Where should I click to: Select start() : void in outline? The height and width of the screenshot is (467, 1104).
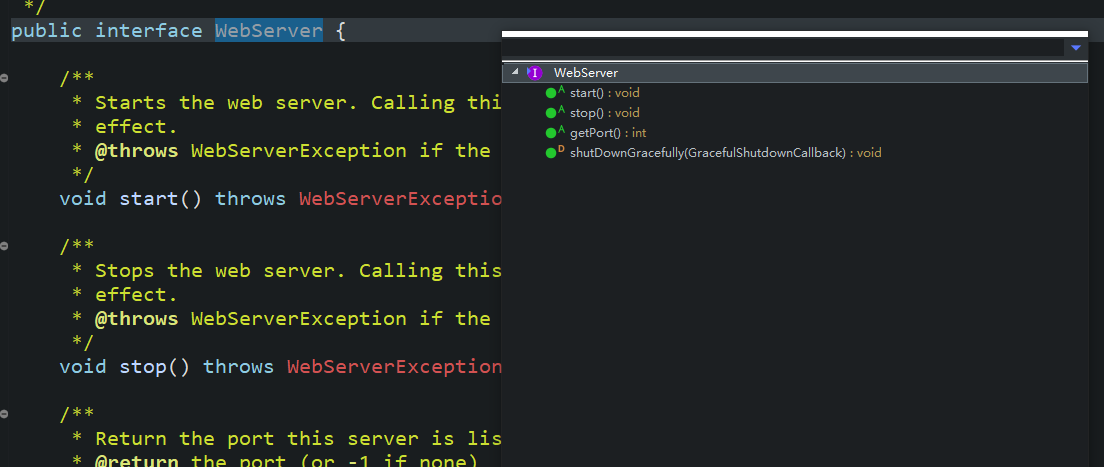(x=604, y=93)
